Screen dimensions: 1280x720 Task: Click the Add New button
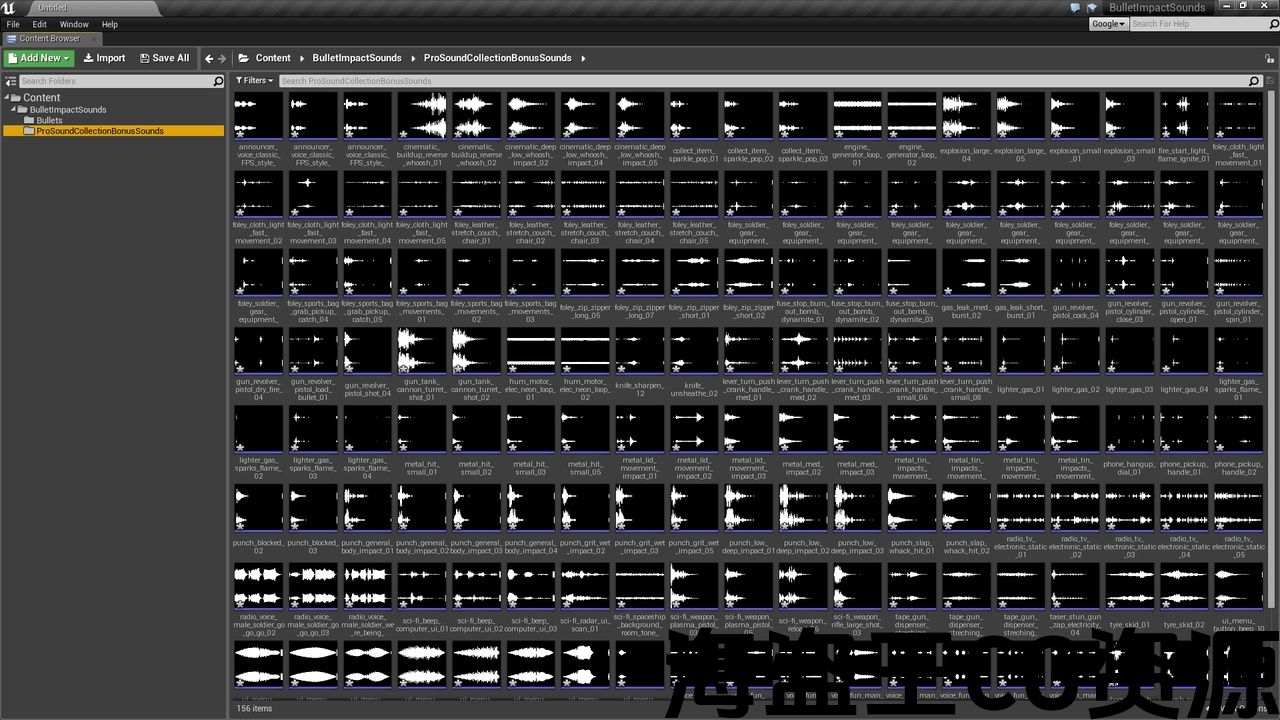point(39,58)
